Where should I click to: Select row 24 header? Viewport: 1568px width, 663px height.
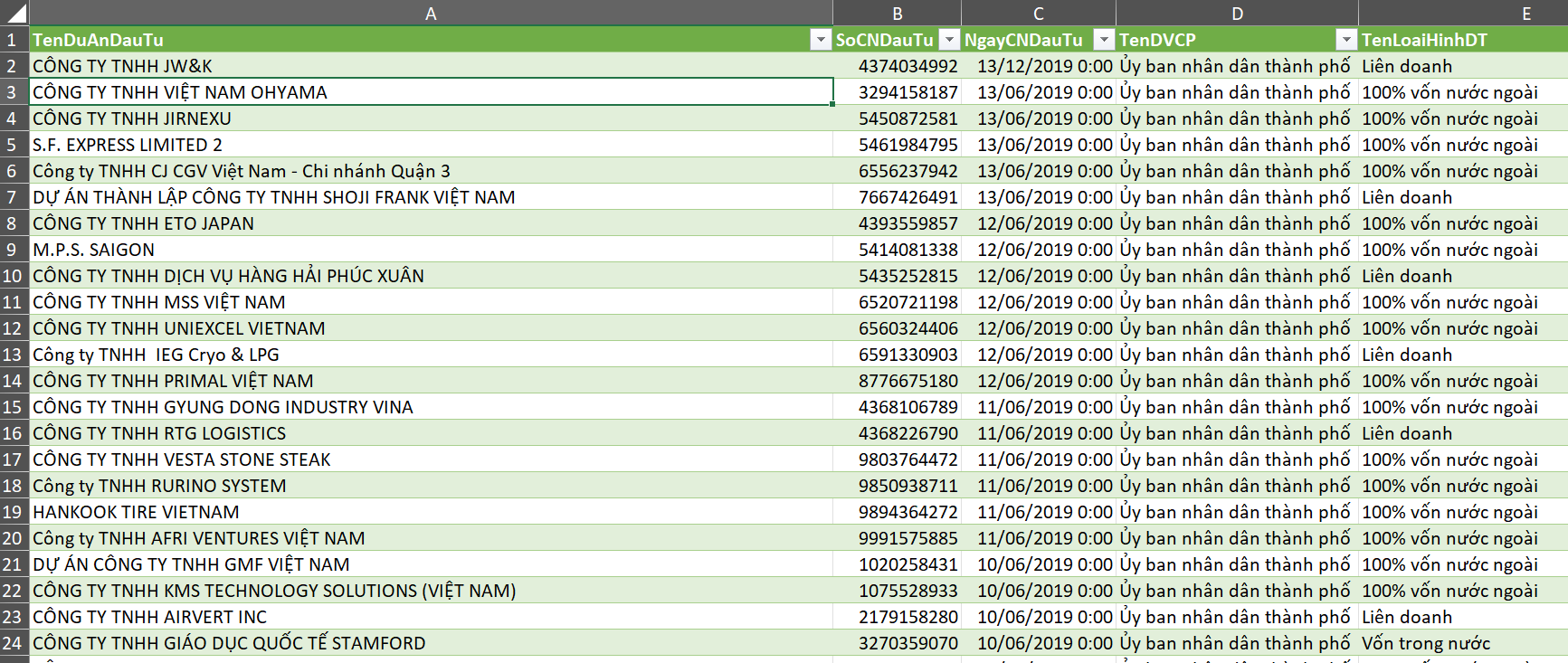(x=14, y=643)
